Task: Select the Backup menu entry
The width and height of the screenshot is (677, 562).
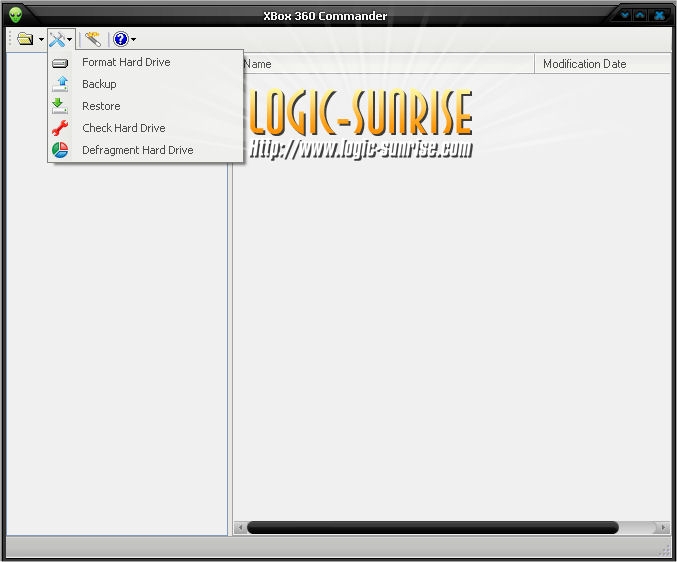Action: pyautogui.click(x=146, y=84)
